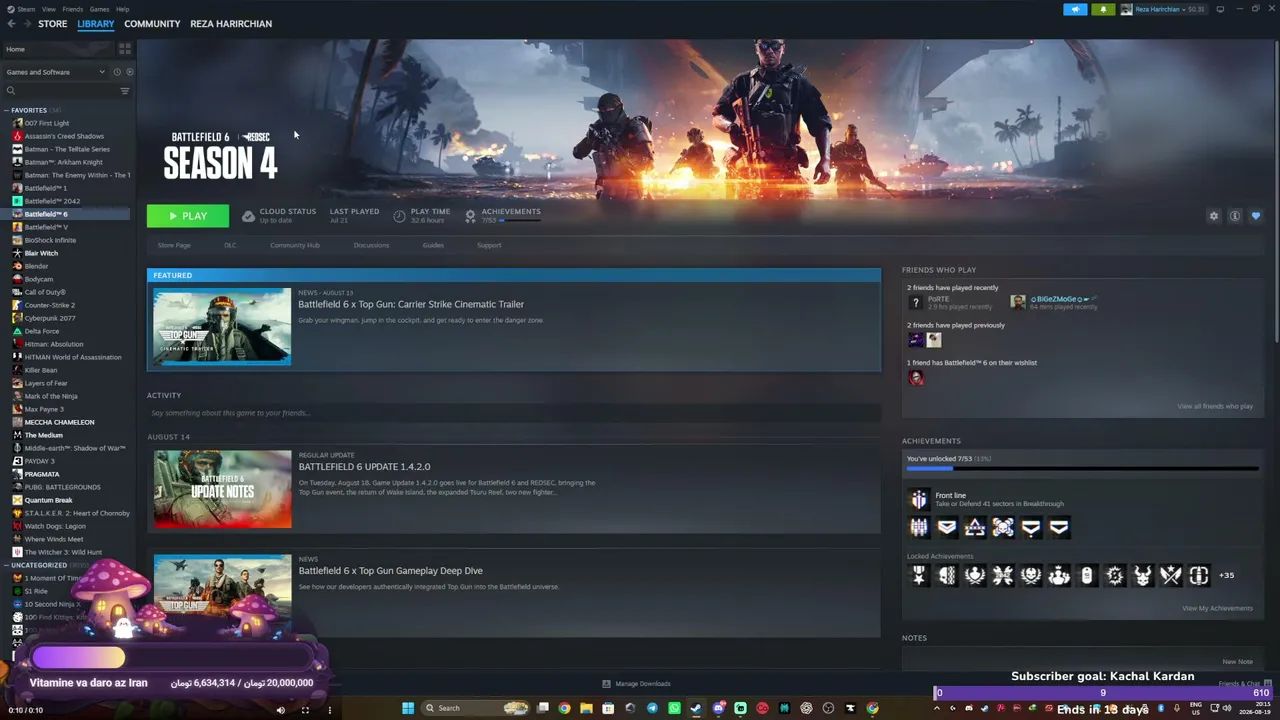This screenshot has width=1280, height=720.
Task: Open advanced library filter options
Action: [125, 91]
